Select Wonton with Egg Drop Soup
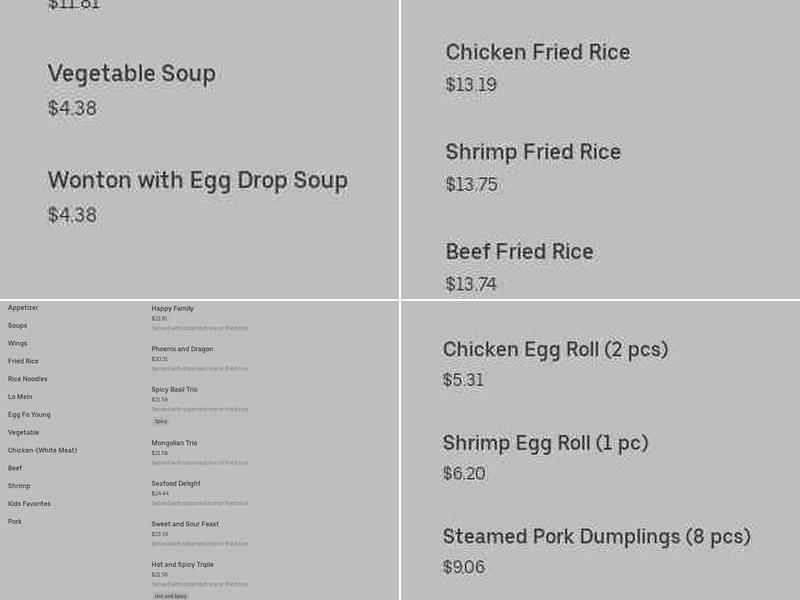Viewport: 800px width, 600px height. click(197, 180)
